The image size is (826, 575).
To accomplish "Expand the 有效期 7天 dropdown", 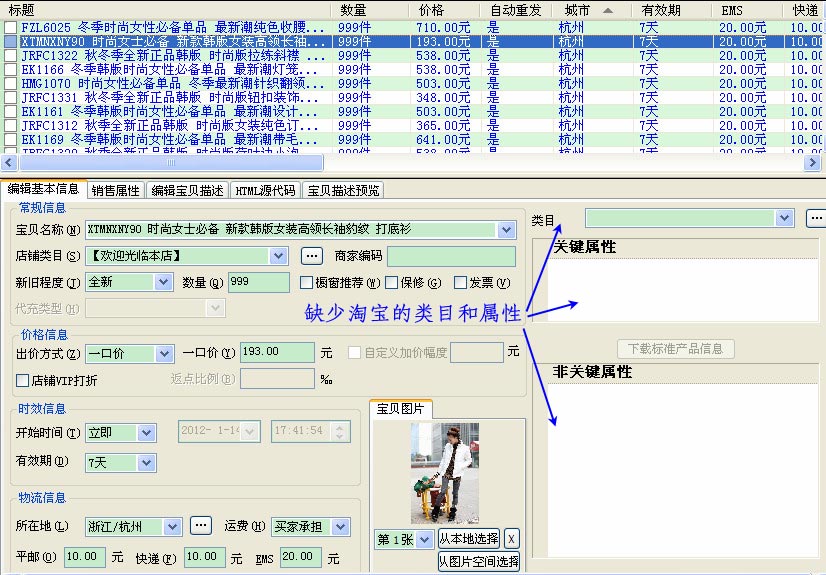I will pos(146,463).
